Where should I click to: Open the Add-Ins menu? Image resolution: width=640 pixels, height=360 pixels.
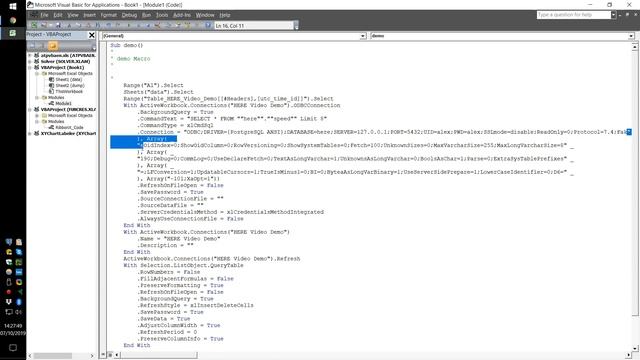tap(182, 15)
